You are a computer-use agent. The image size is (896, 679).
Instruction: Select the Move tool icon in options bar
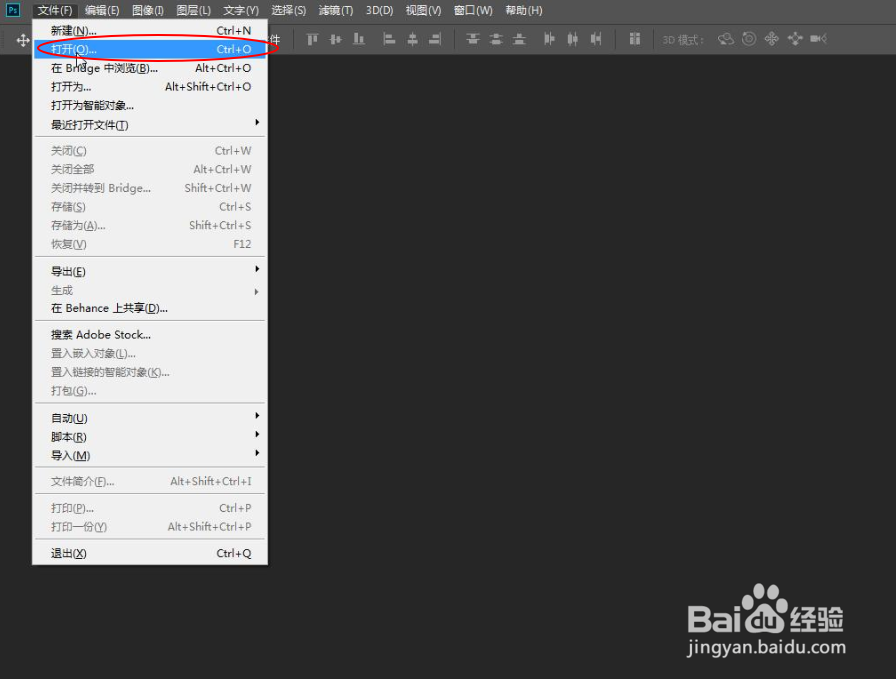23,40
